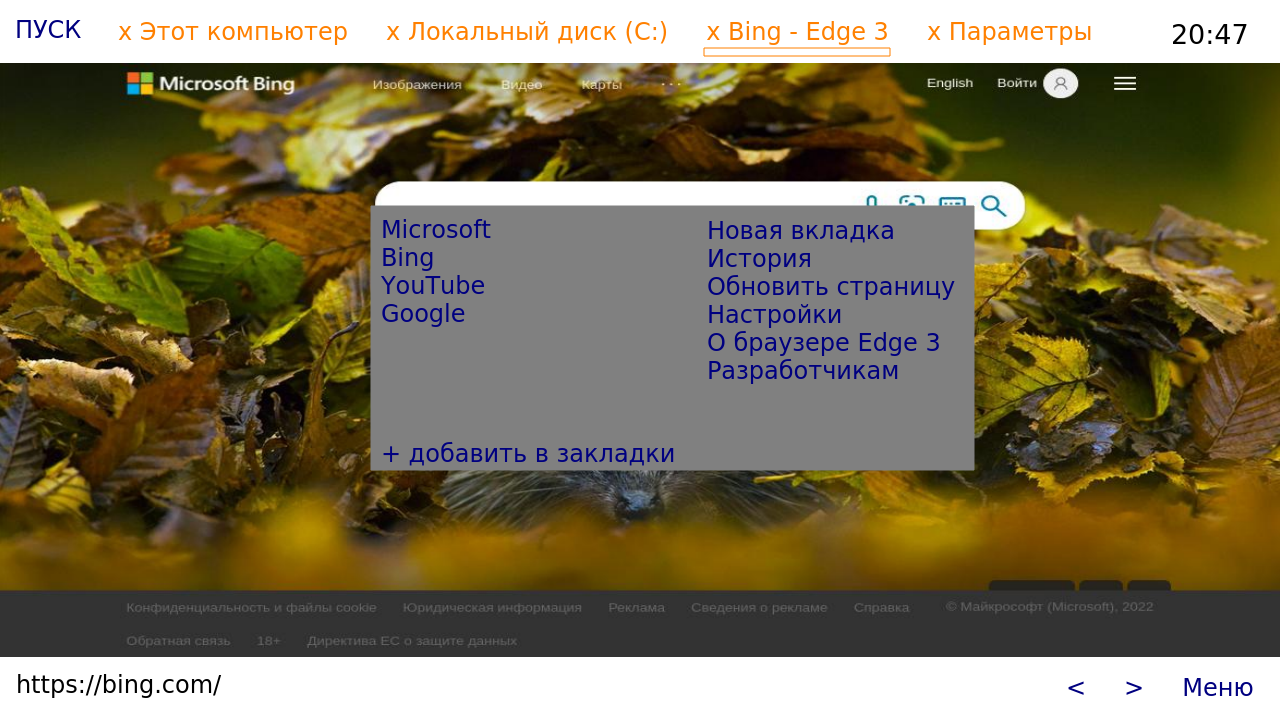This screenshot has height=720, width=1280.
Task: Click the Меню button in bottom bar
Action: (1217, 688)
